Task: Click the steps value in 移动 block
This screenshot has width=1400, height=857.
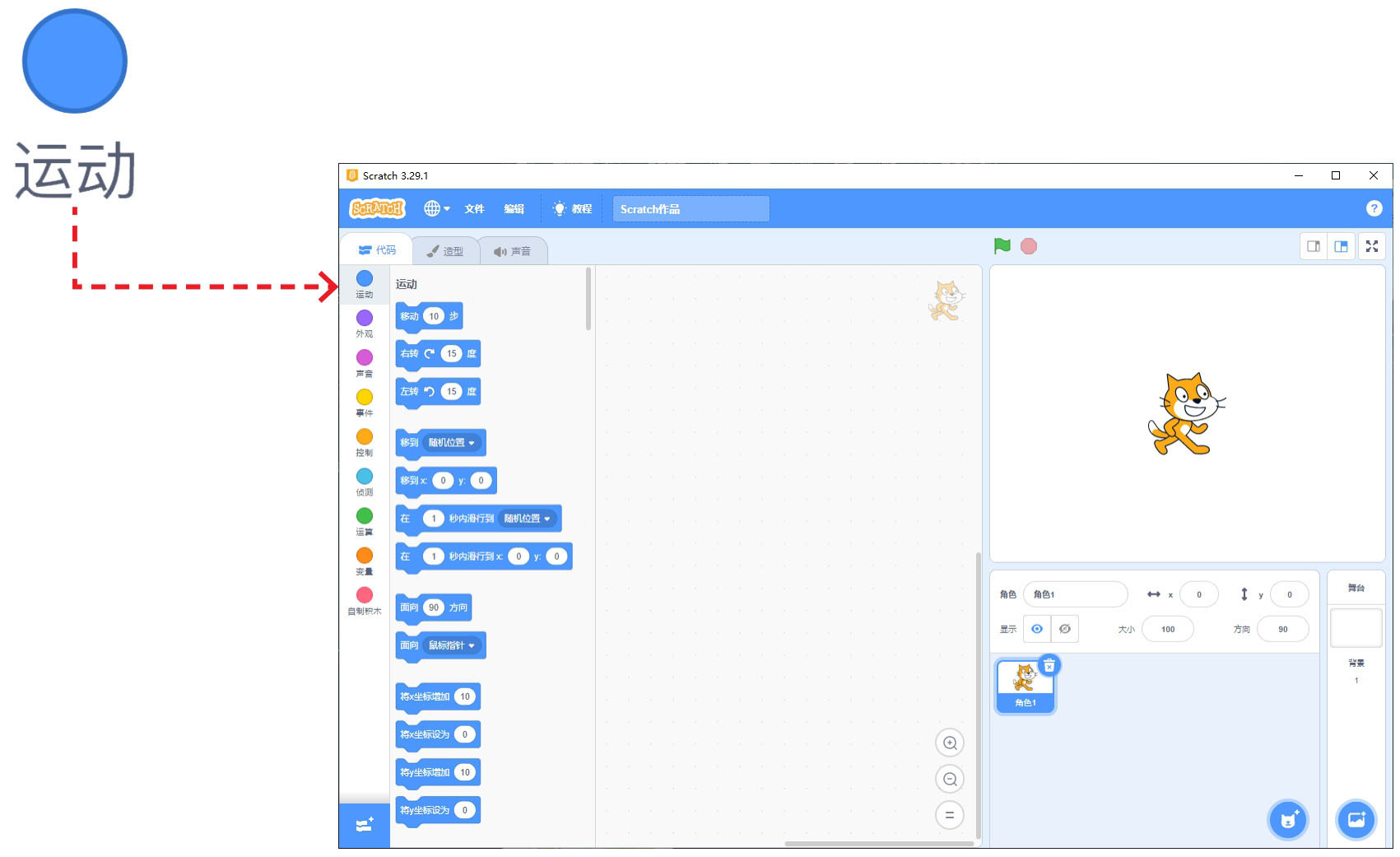Action: tap(434, 316)
